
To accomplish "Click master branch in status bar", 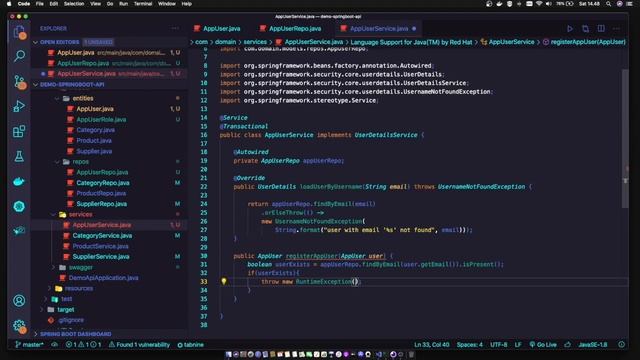I will pyautogui.click(x=29, y=344).
